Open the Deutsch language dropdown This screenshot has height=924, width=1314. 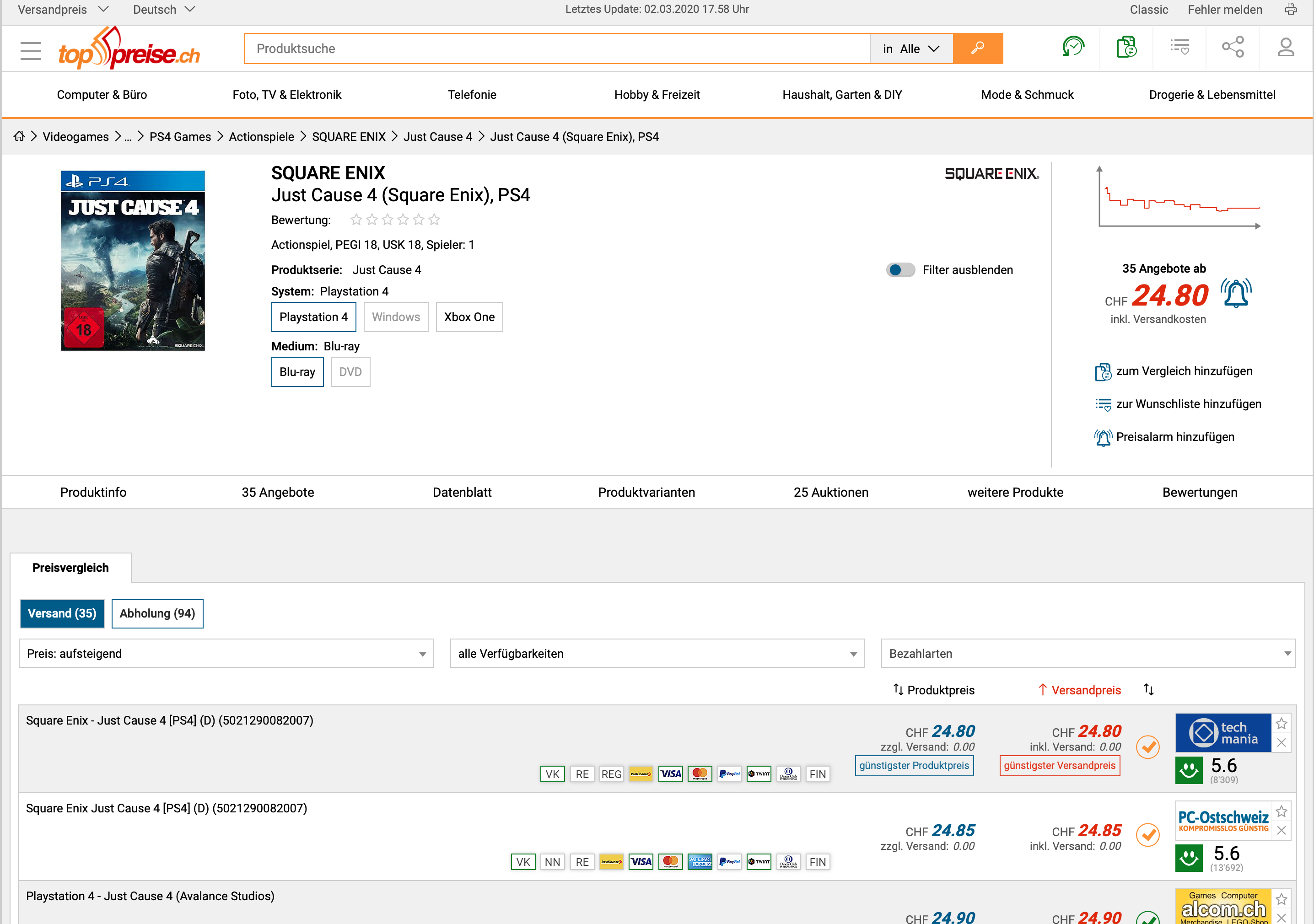(164, 9)
